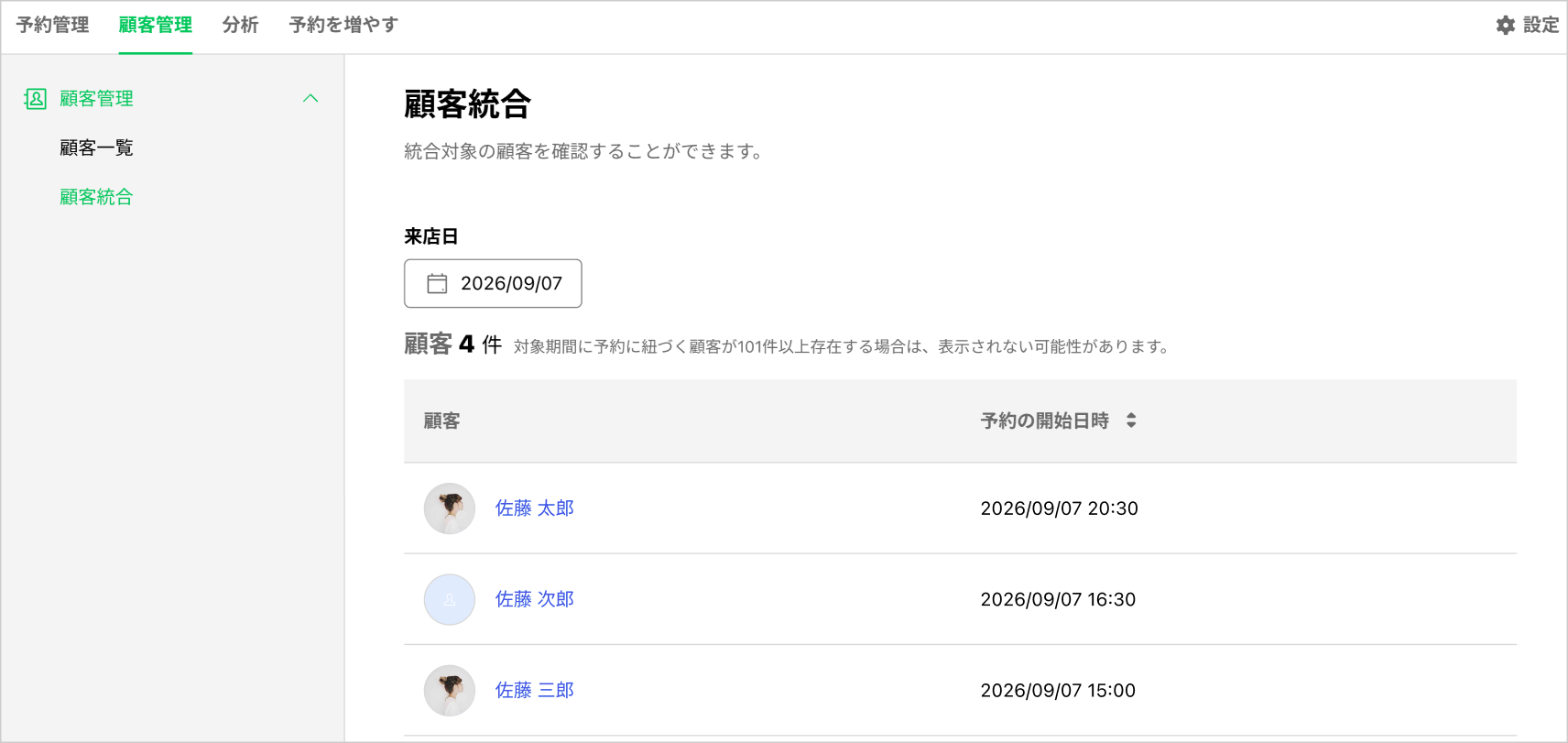Select 顧客統合 in the sidebar
This screenshot has width=1568, height=743.
96,197
